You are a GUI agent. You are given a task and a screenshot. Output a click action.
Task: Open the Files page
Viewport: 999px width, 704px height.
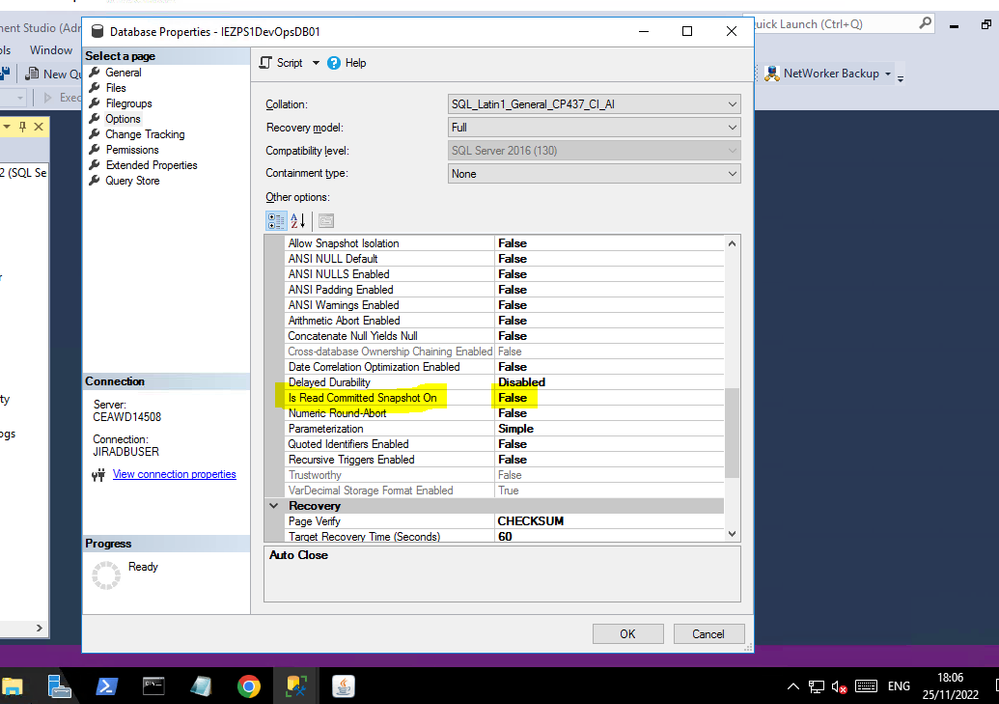(115, 88)
